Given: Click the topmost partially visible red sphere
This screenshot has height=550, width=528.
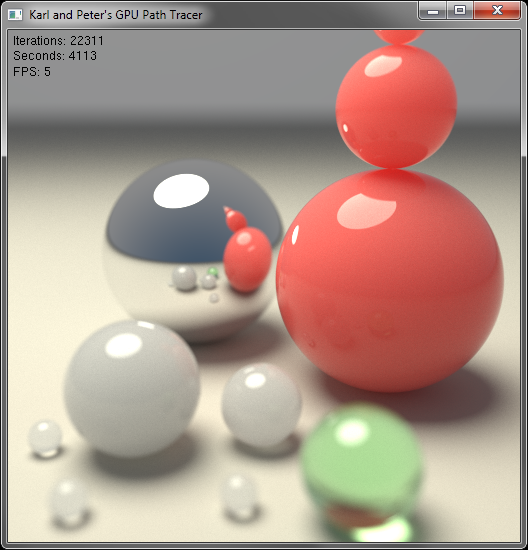Looking at the screenshot, I should [x=399, y=37].
